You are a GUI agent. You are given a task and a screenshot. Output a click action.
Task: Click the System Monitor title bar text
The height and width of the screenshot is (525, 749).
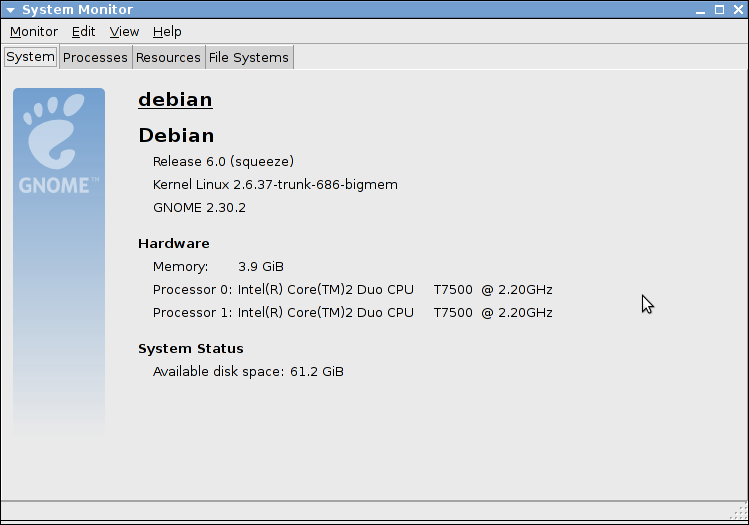77,10
